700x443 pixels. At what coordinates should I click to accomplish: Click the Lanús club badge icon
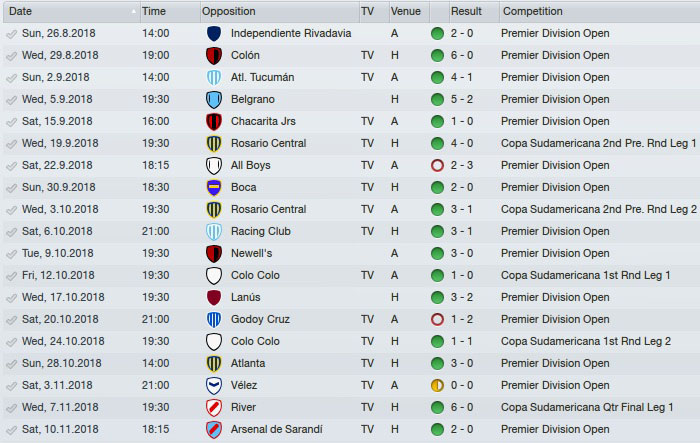[x=213, y=297]
